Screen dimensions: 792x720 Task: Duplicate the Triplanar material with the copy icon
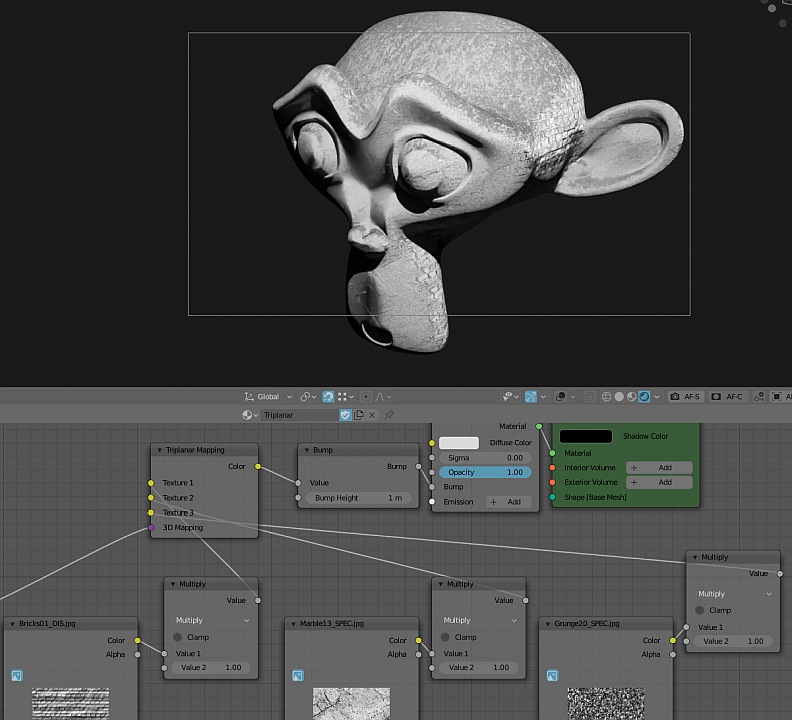[359, 415]
